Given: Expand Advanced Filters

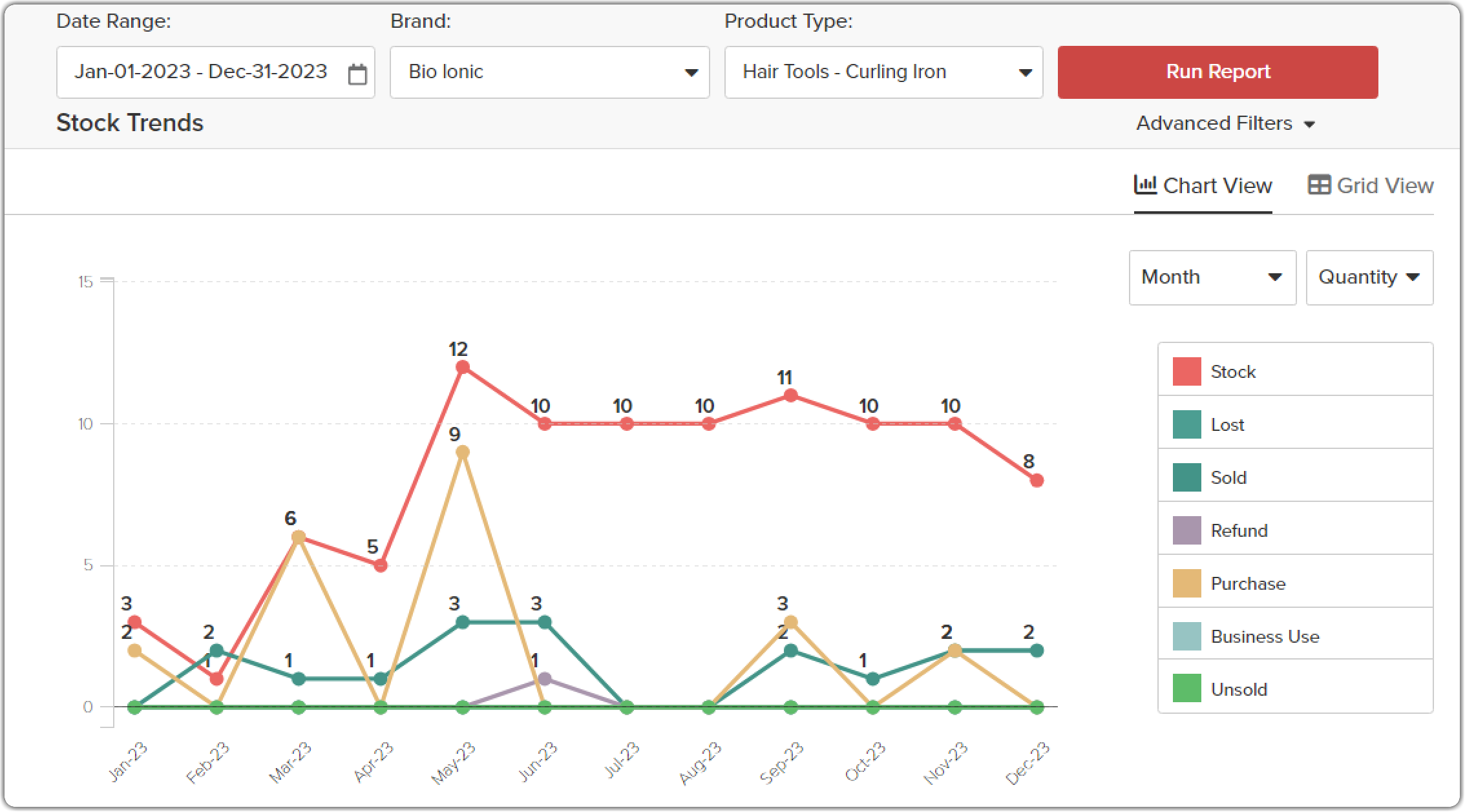Looking at the screenshot, I should pos(1226,123).
